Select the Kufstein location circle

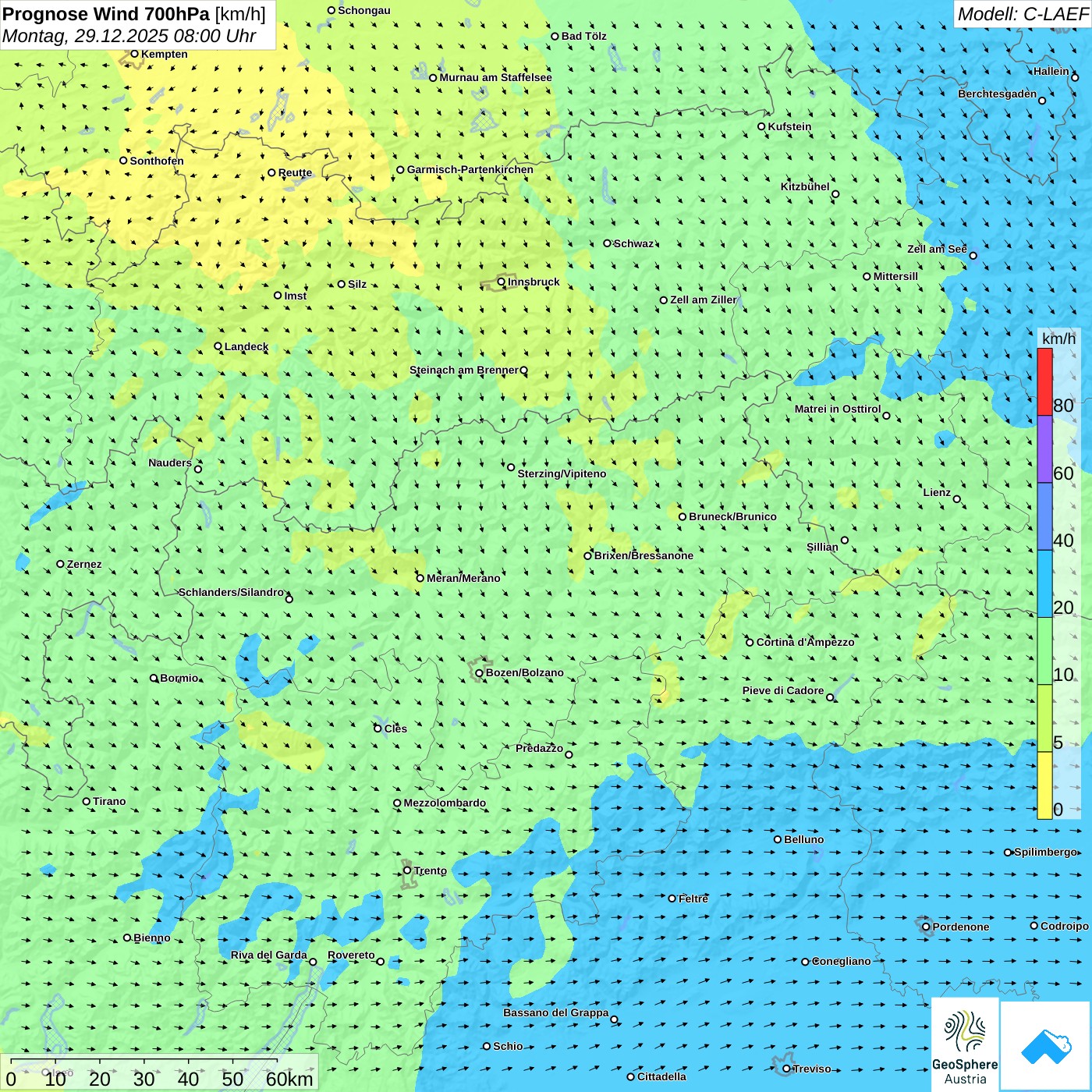[762, 126]
